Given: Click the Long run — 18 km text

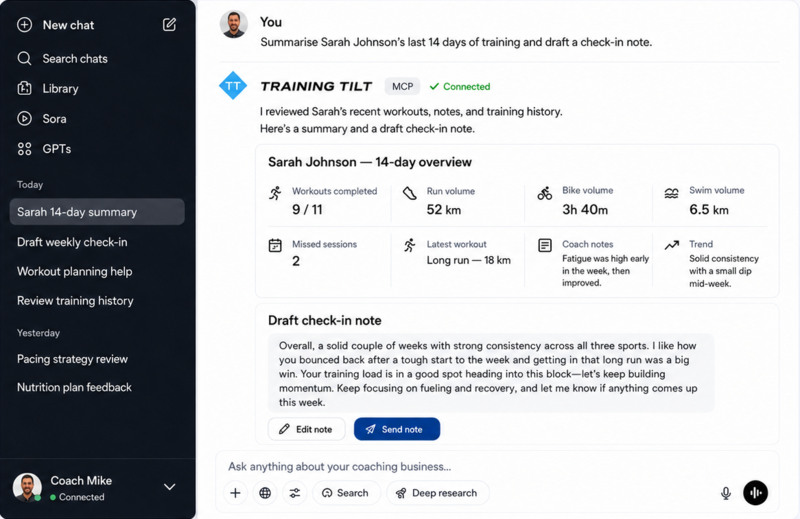Looking at the screenshot, I should coord(468,260).
